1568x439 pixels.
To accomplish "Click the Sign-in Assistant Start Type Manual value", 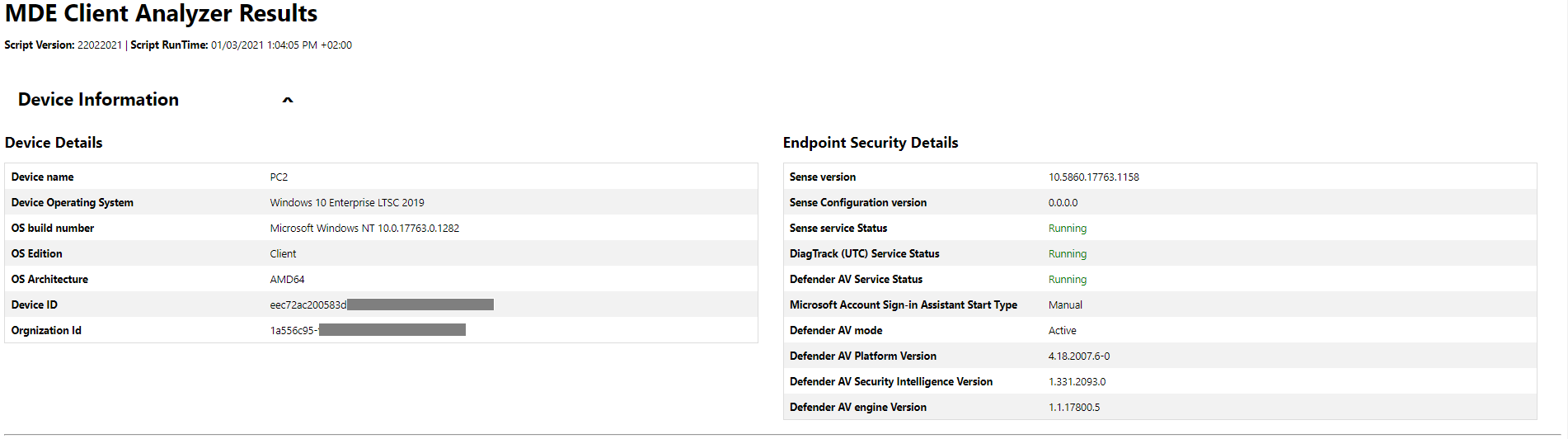I will pos(1065,305).
